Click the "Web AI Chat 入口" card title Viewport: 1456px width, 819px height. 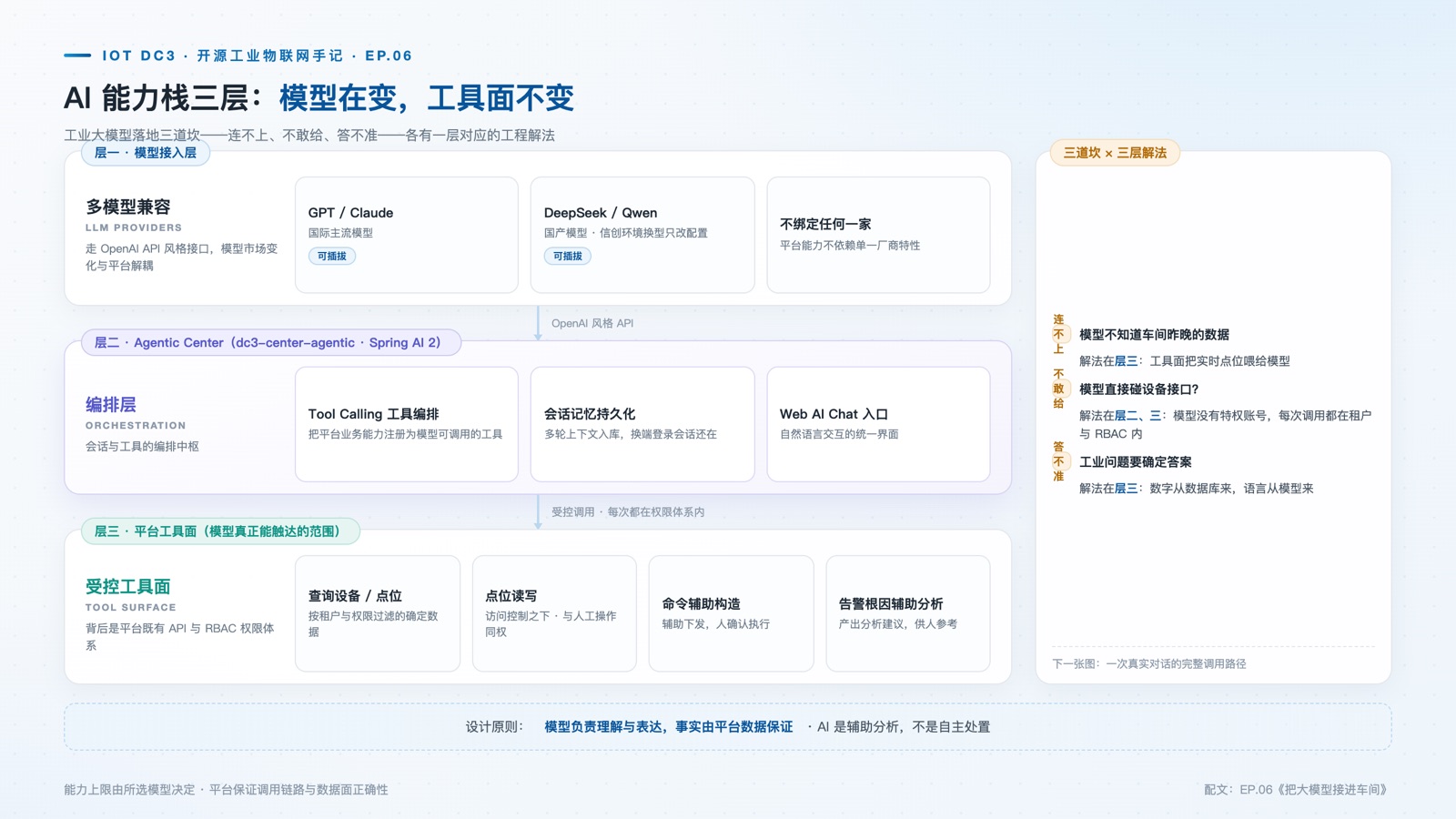click(834, 414)
